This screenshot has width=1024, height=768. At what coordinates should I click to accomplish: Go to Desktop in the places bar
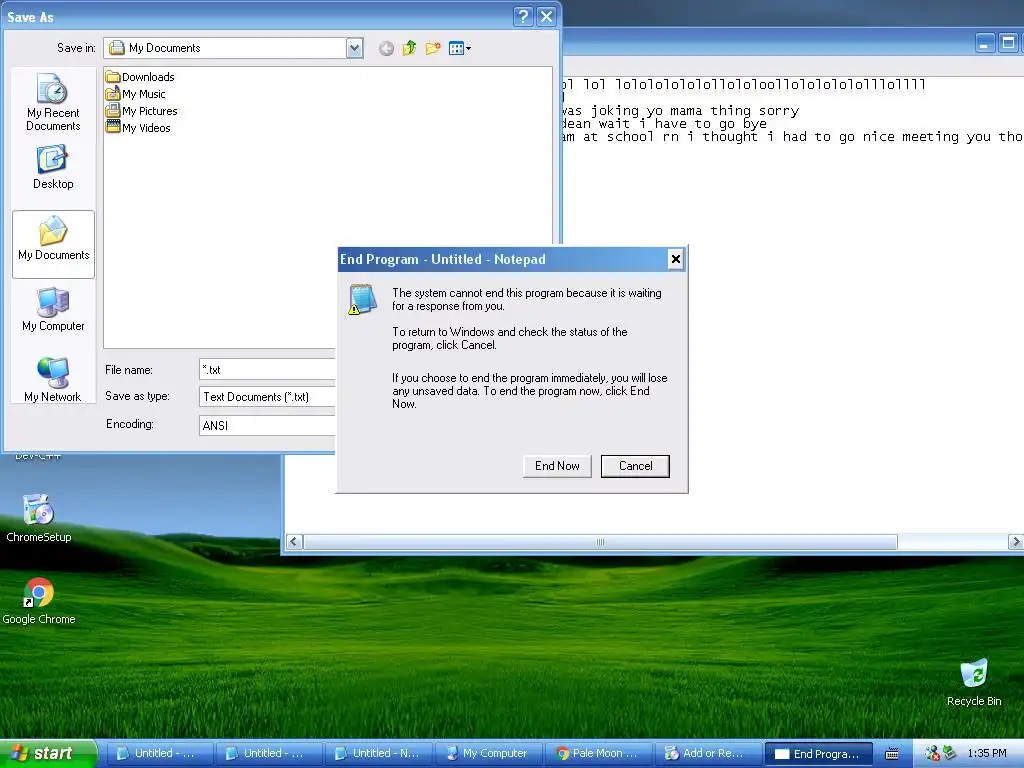(53, 167)
